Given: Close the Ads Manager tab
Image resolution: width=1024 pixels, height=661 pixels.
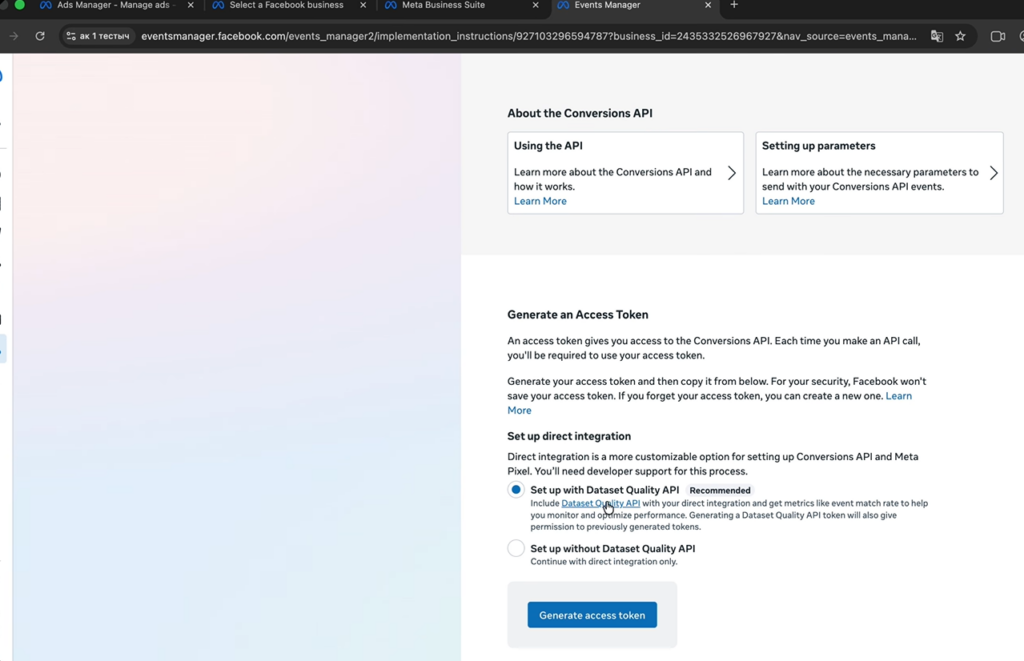Looking at the screenshot, I should [x=191, y=5].
